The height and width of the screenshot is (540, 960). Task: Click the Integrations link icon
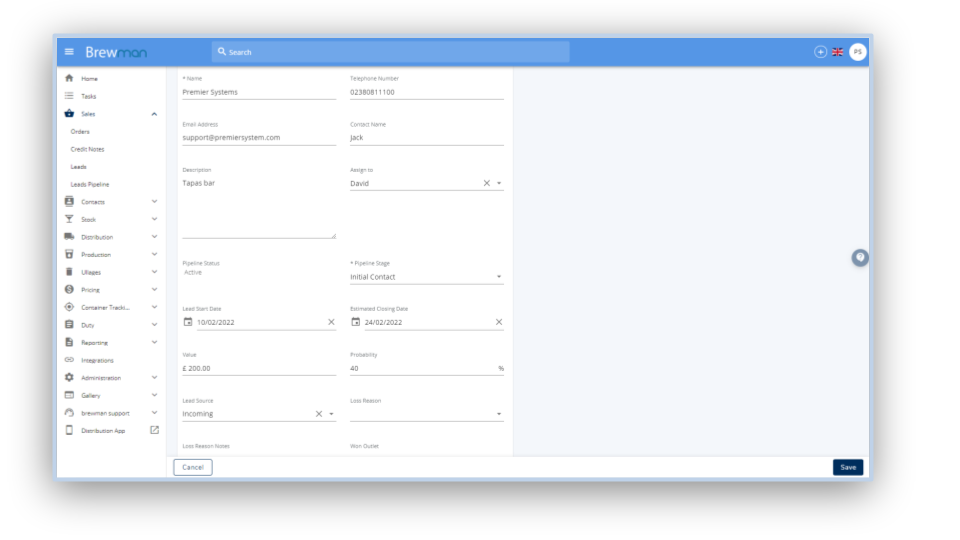(x=69, y=360)
